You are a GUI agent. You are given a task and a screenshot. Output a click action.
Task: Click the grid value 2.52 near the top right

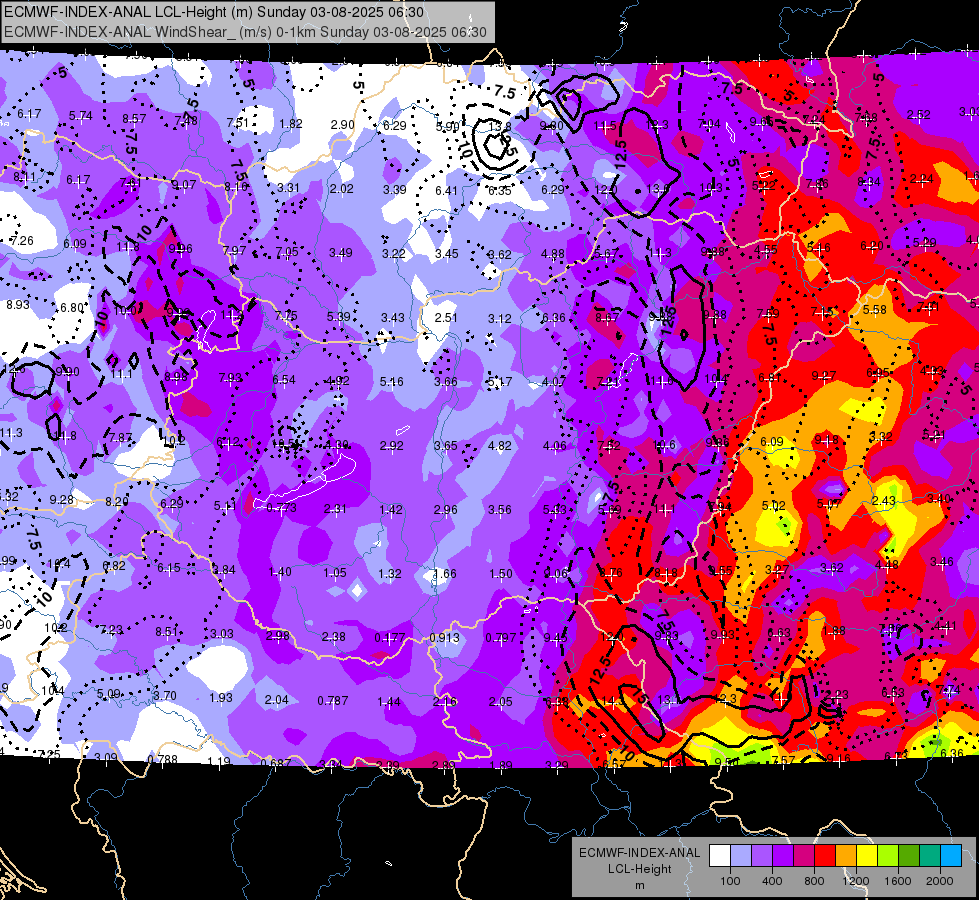918,115
